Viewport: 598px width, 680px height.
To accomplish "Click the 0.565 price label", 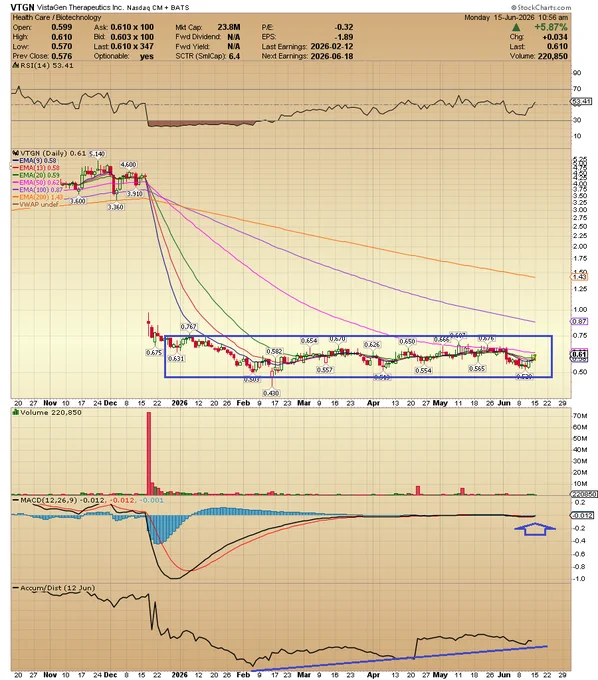I will [477, 368].
